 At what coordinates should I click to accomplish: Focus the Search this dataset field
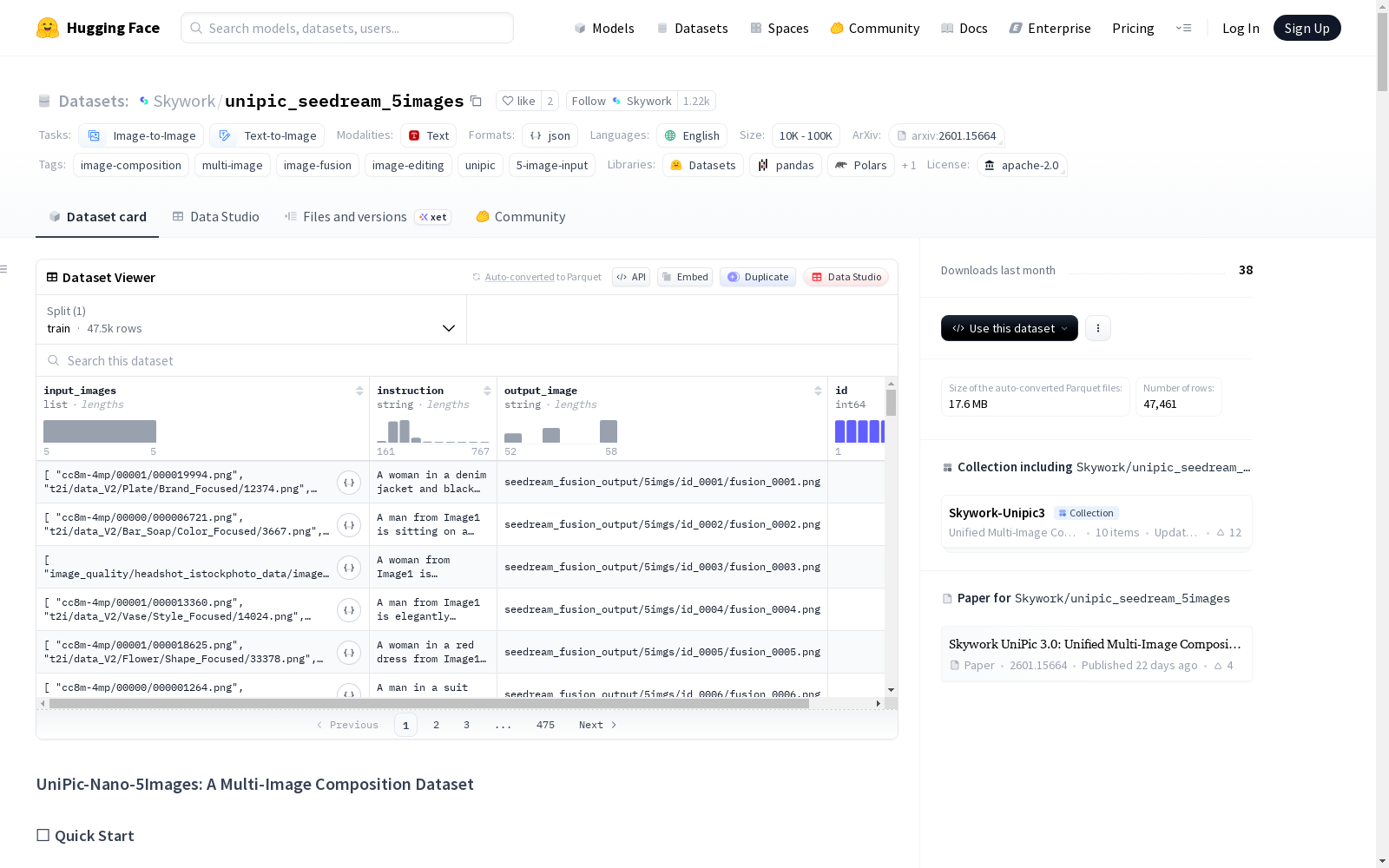click(467, 360)
